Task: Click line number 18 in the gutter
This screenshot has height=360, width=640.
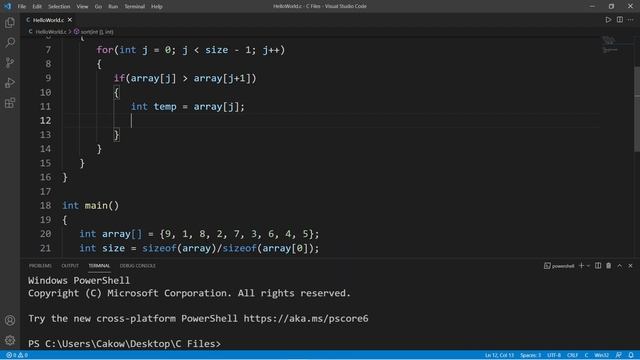Action: (46, 205)
